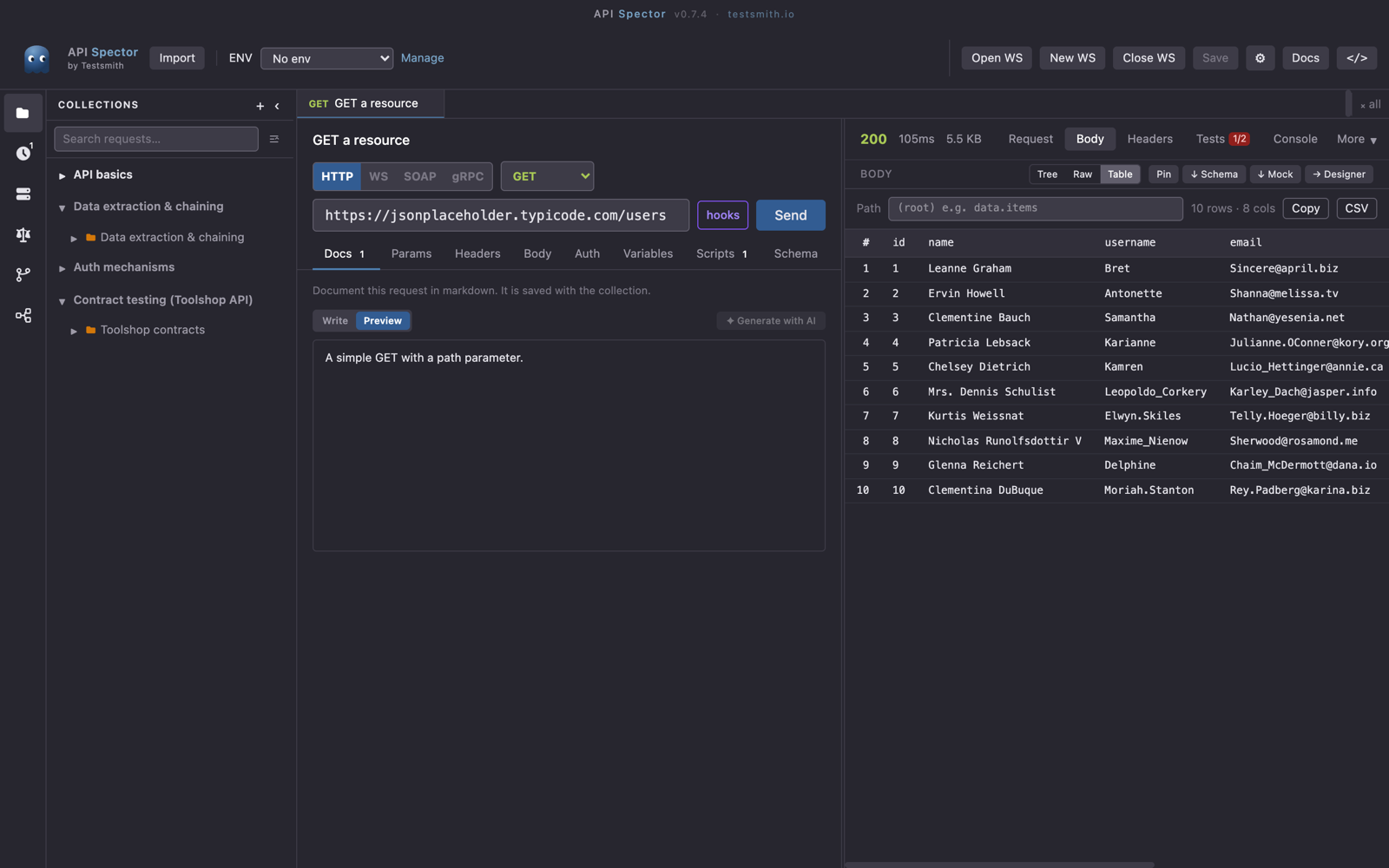Screen dimensions: 1389x868
Task: Click the collapse-all list icon beside search
Action: (x=274, y=139)
